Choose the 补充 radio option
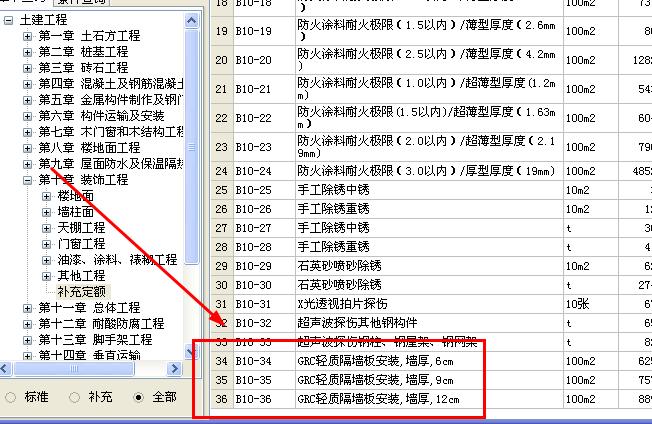The width and height of the screenshot is (652, 424). pos(74,397)
